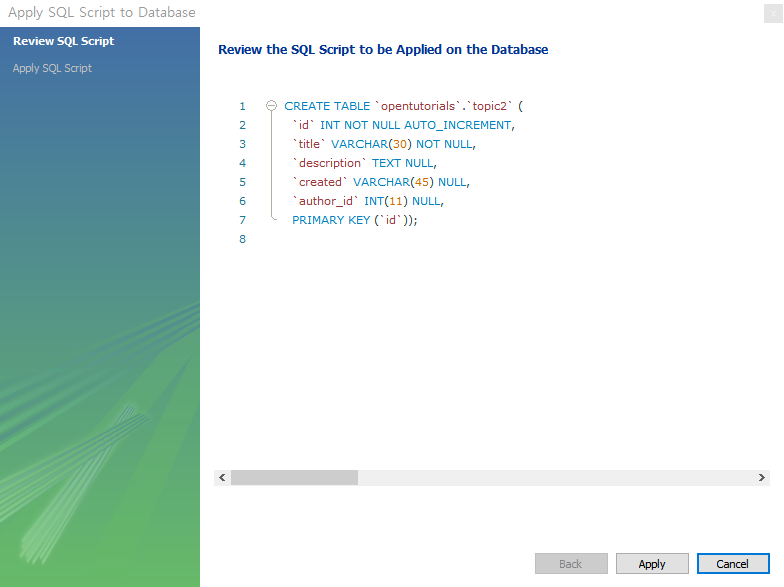Click the `created` column name

point(320,182)
